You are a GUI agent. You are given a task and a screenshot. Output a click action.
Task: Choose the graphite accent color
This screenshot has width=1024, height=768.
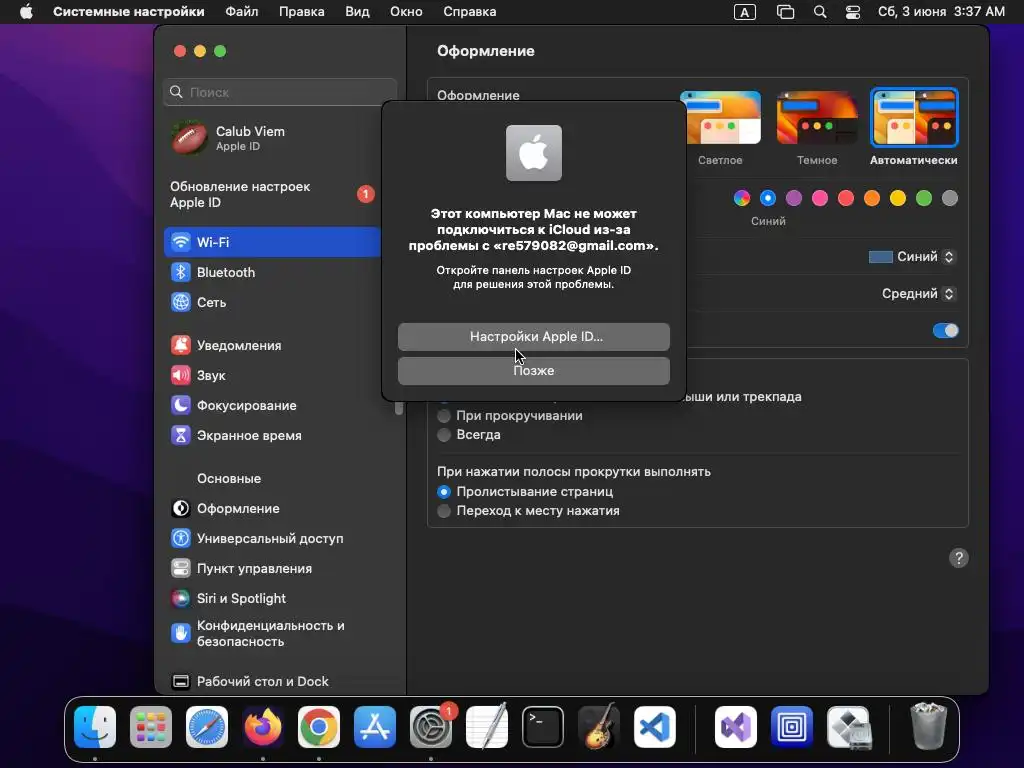[950, 198]
